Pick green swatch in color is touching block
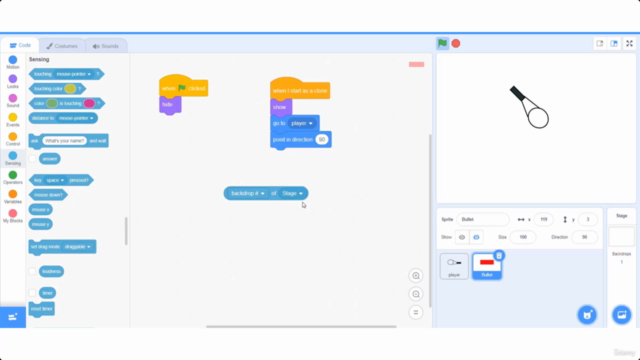The height and width of the screenshot is (360, 640). coord(52,103)
